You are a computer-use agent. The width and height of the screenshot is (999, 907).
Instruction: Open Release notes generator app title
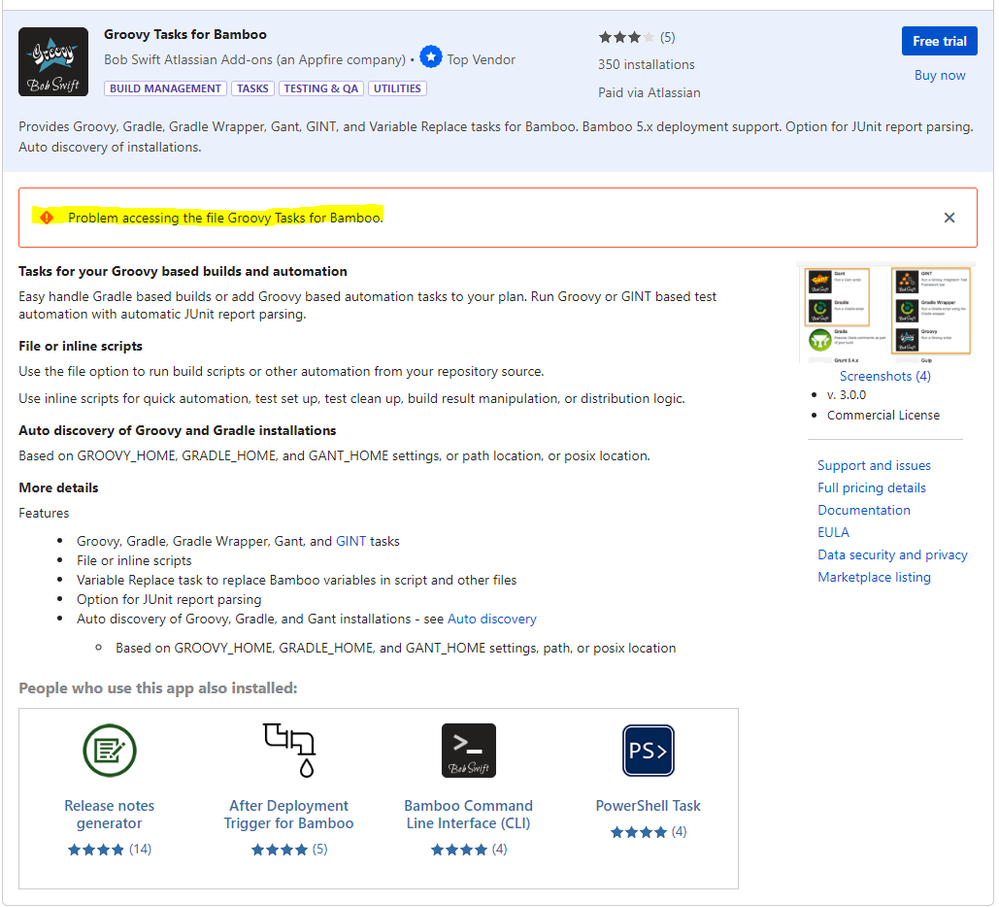click(x=110, y=815)
